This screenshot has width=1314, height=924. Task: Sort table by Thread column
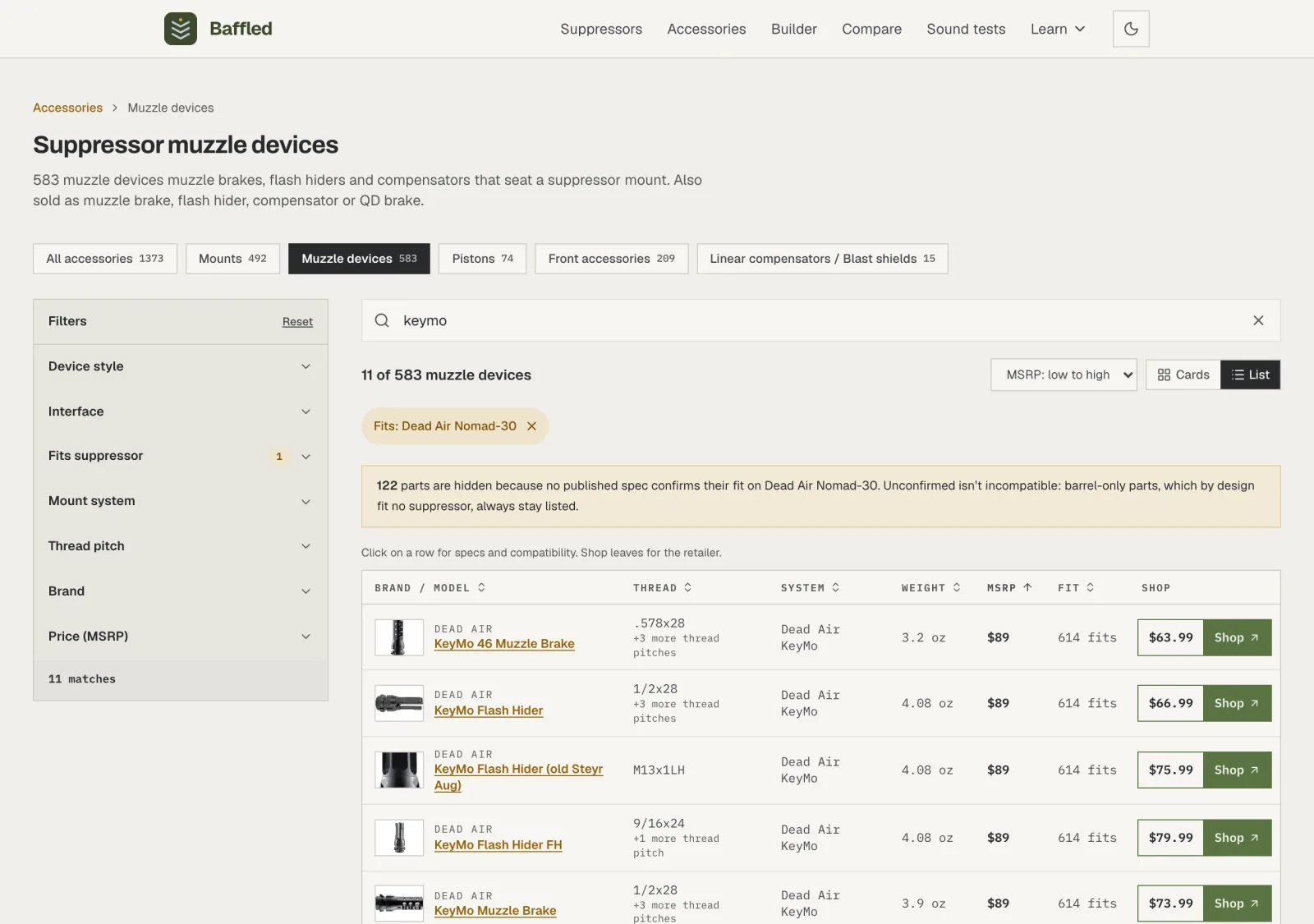tap(663, 588)
